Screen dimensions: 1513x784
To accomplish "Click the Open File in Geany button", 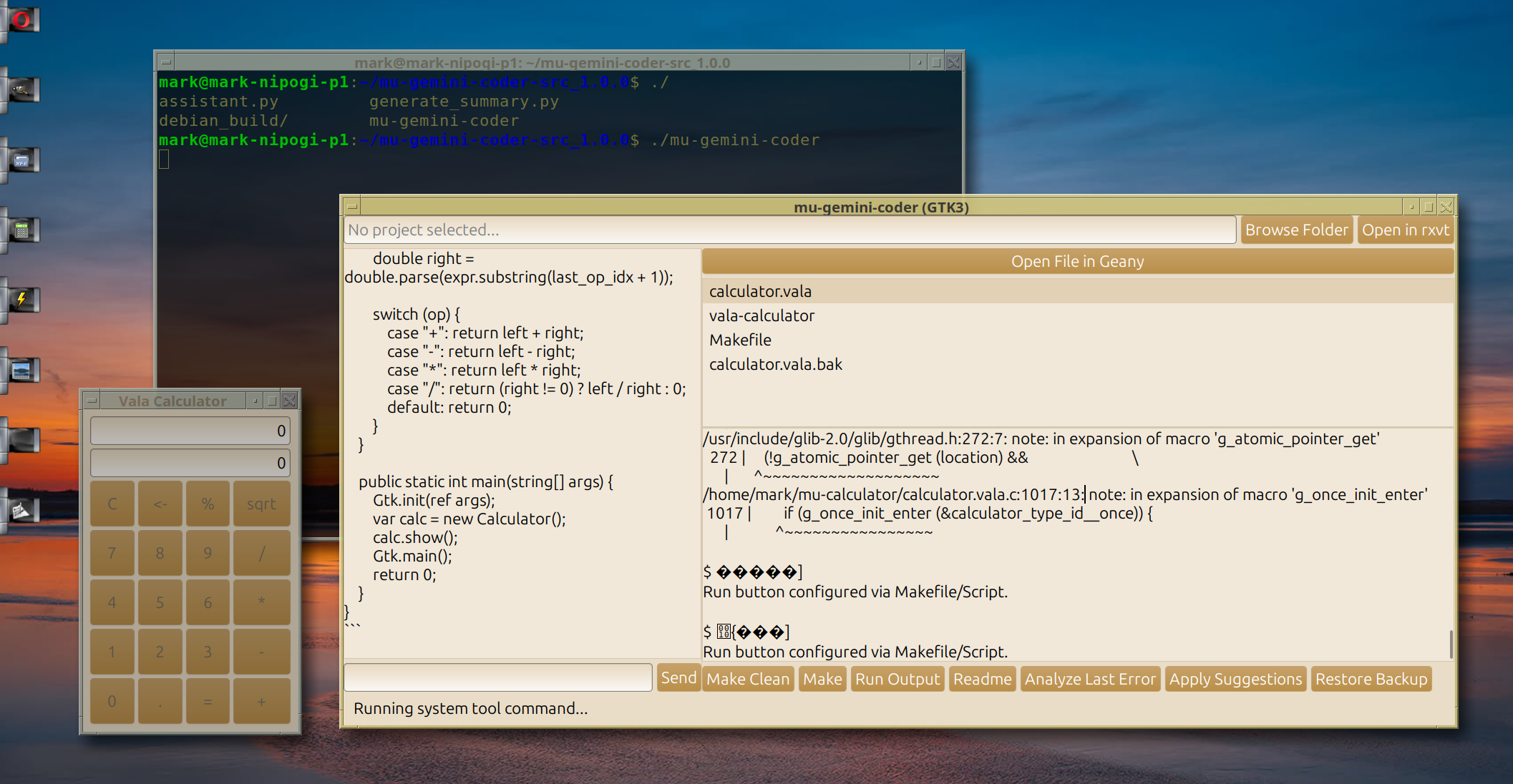I will [x=1077, y=262].
